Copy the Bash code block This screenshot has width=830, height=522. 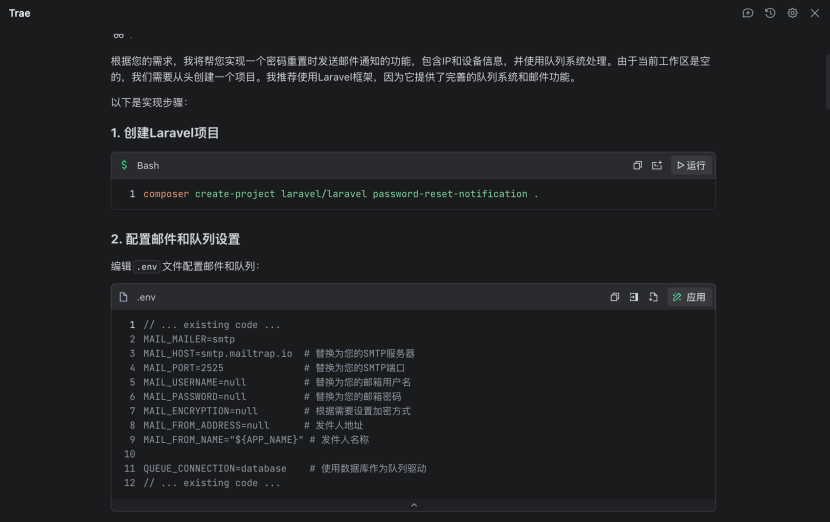pyautogui.click(x=637, y=165)
